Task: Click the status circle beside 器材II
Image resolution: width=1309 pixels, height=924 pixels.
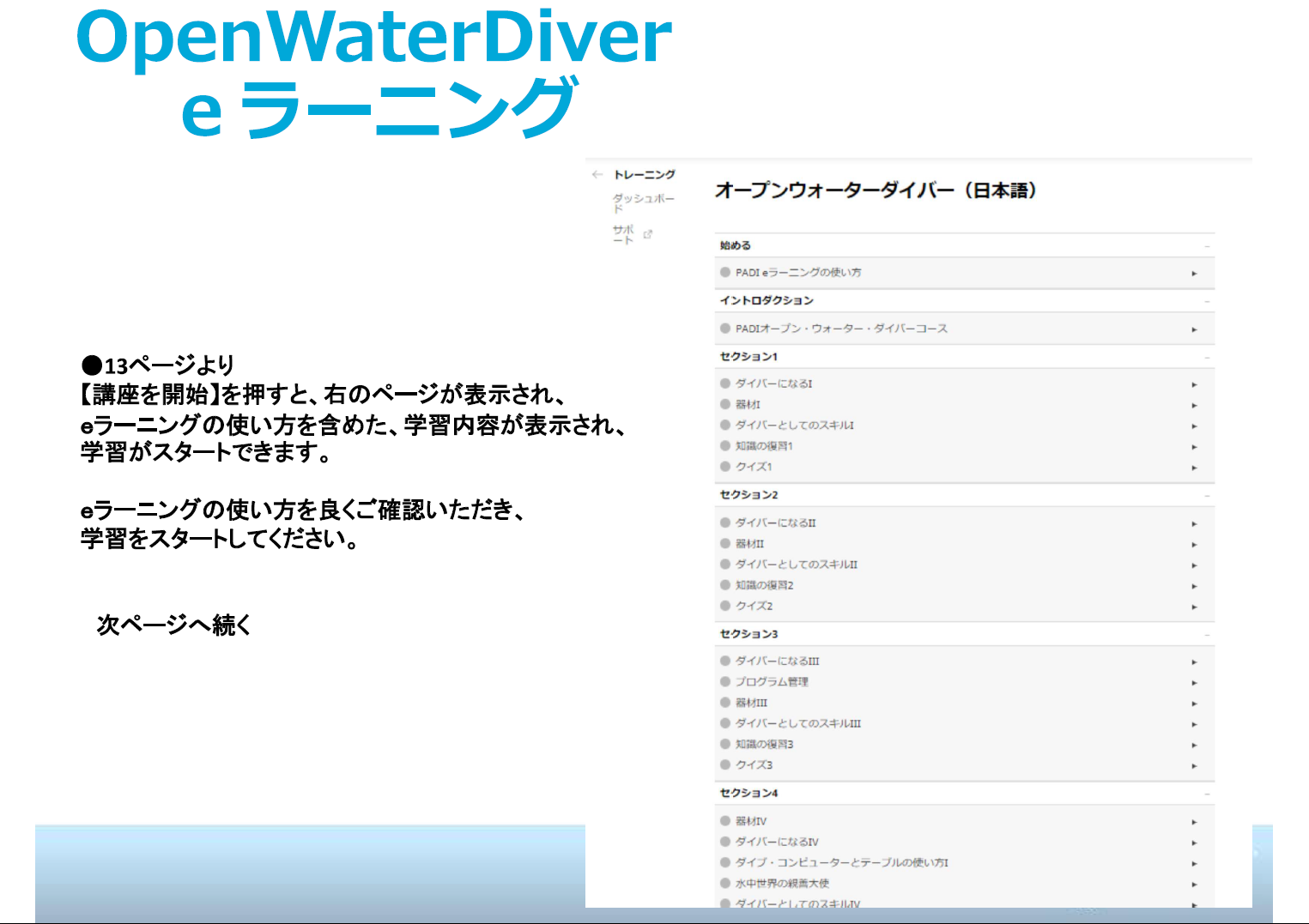Action: click(x=725, y=543)
